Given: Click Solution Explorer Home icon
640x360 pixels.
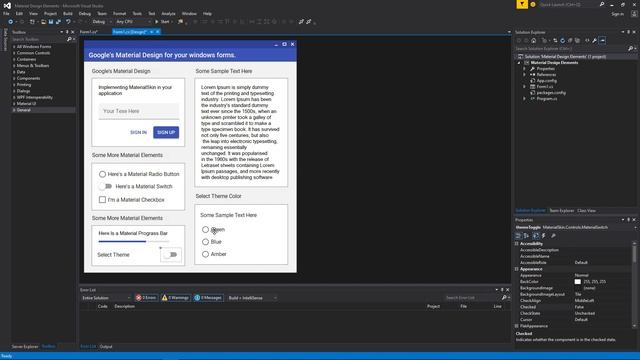Looking at the screenshot, I should point(533,40).
